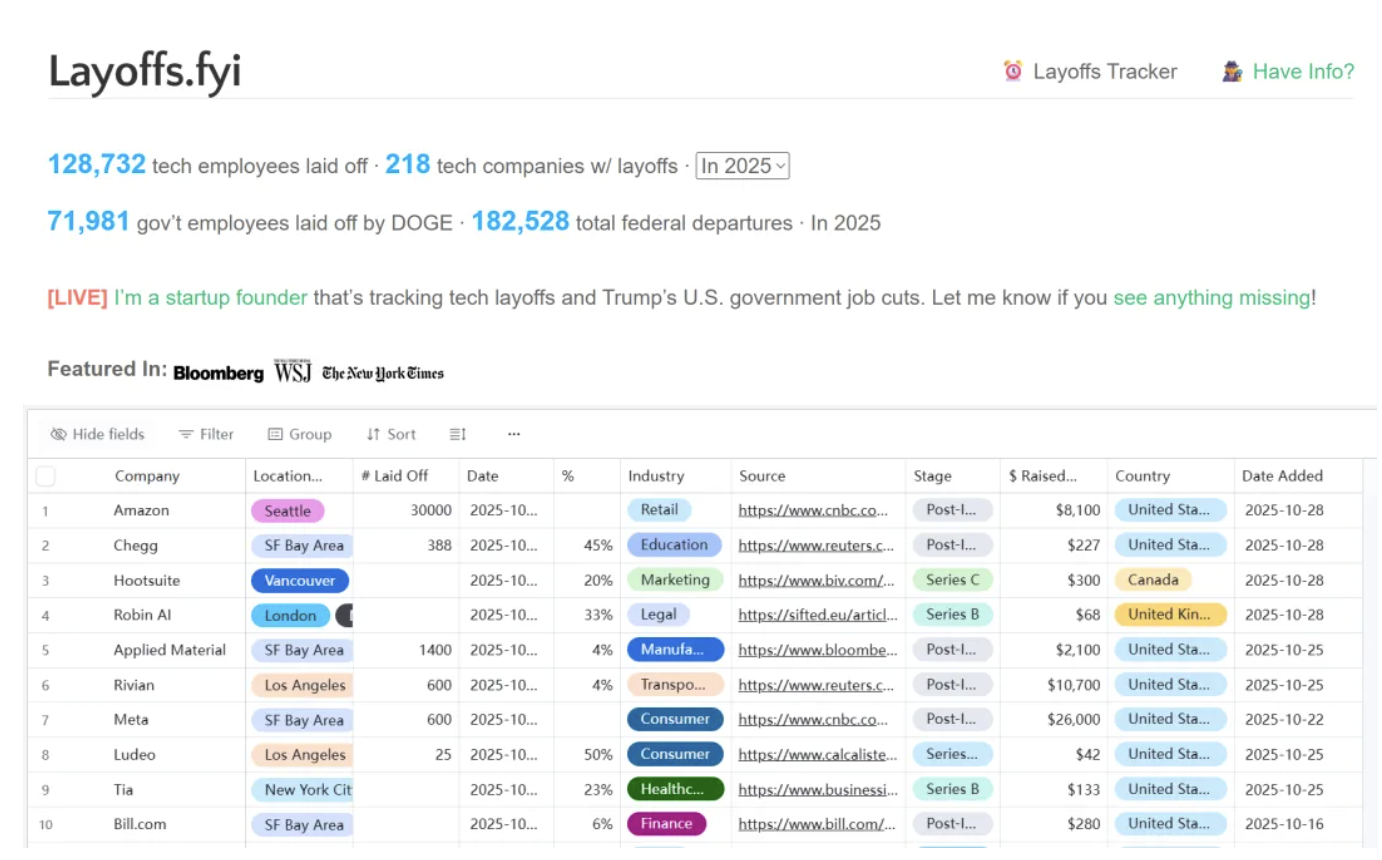Click the purple Seattle location tag
This screenshot has height=860, width=1382.
pos(287,511)
